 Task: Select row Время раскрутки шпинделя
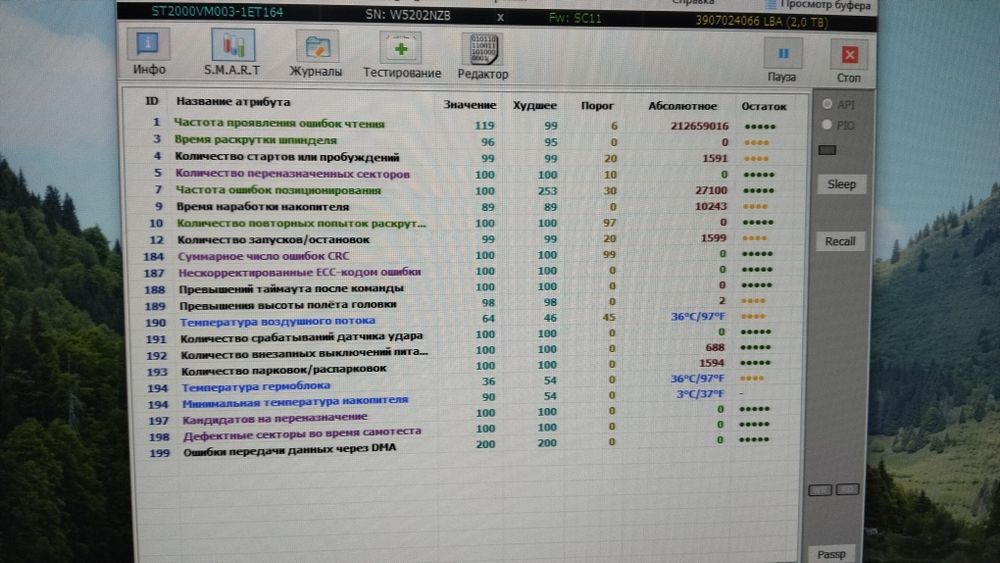(x=464, y=141)
